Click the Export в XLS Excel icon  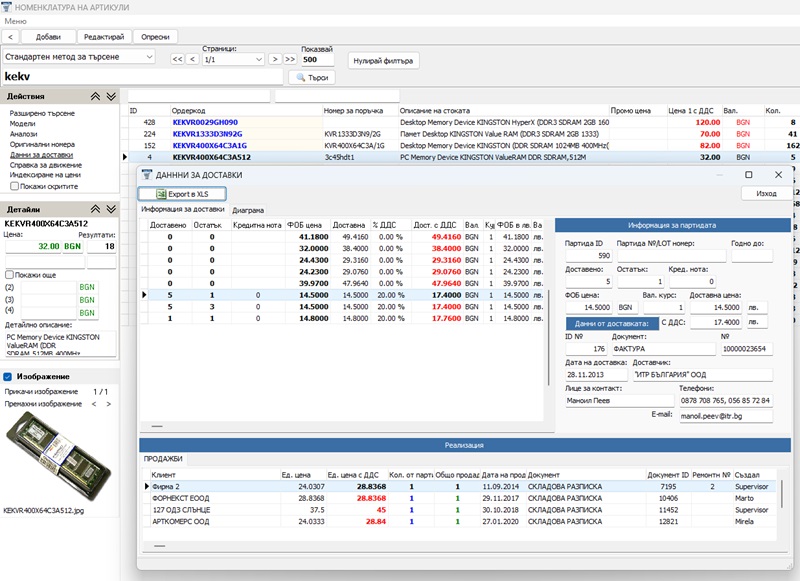point(161,194)
